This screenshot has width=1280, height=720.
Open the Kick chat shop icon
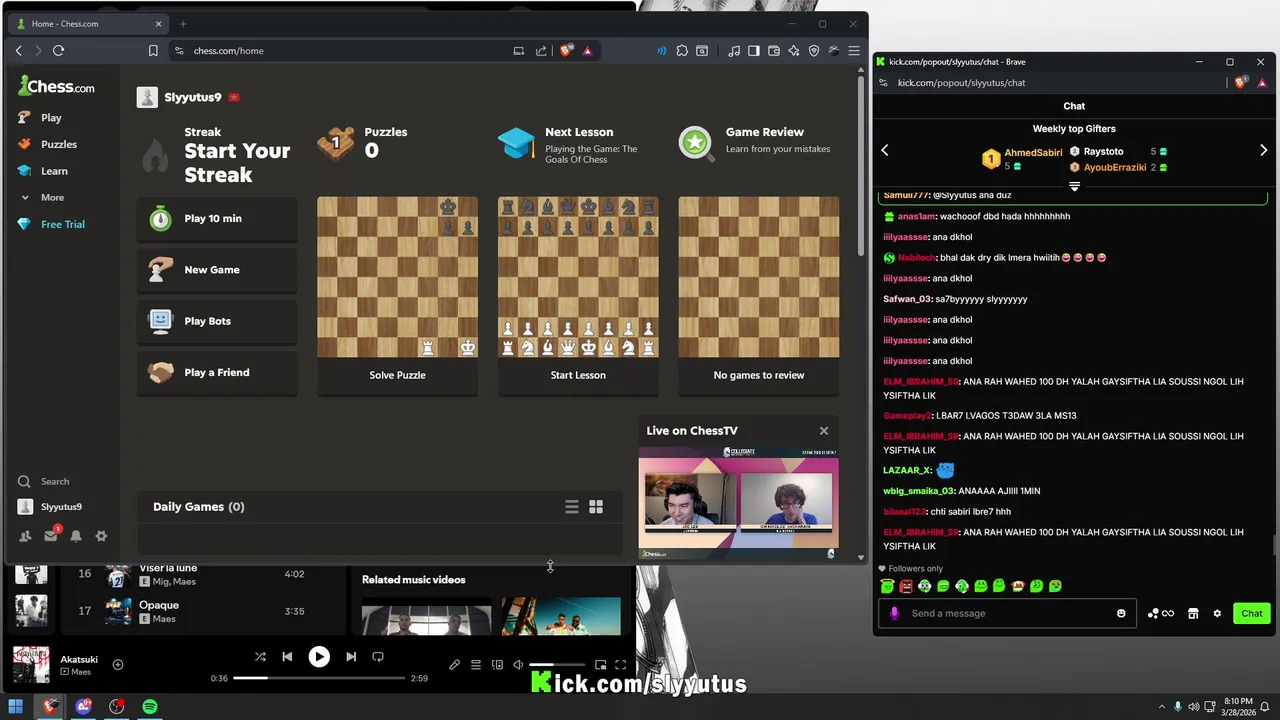(1193, 613)
